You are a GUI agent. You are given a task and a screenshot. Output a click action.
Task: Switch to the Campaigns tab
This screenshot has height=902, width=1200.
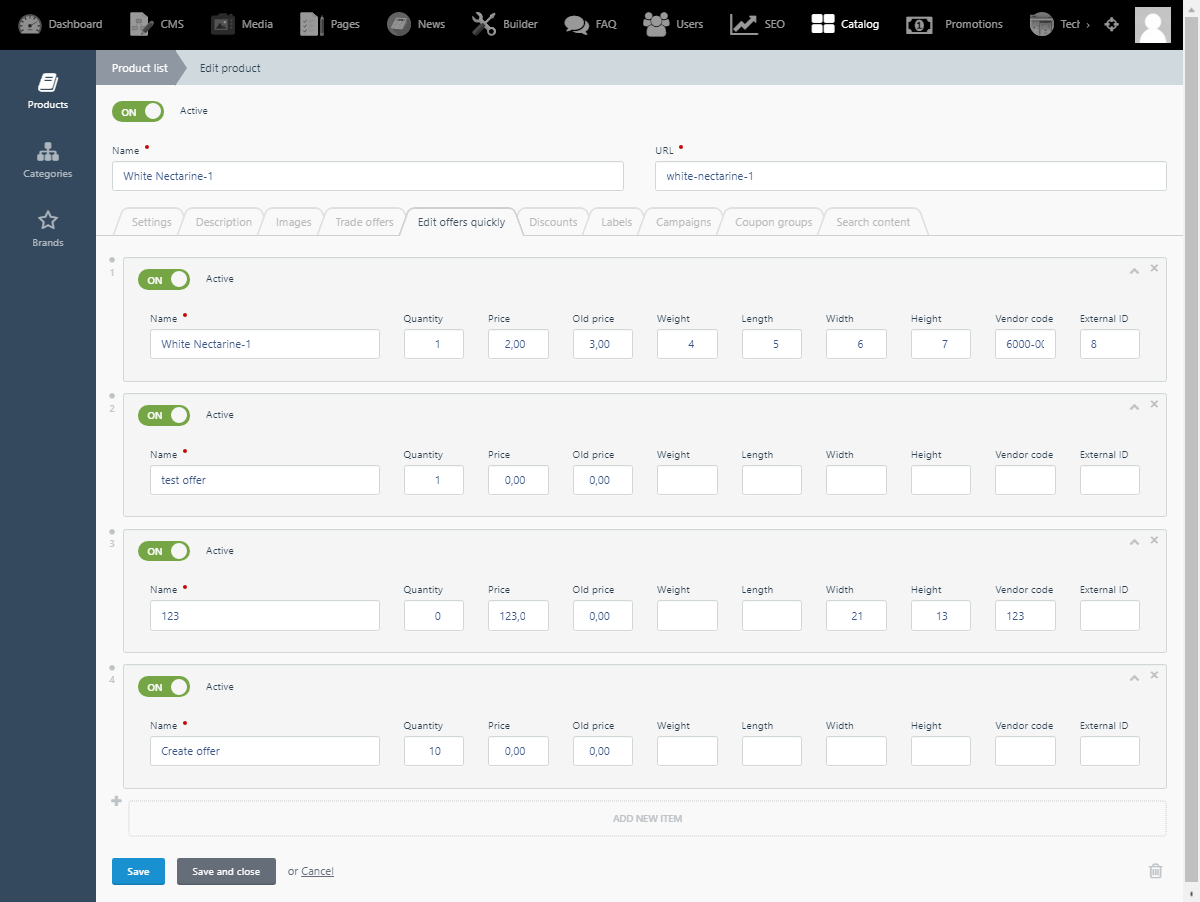[683, 222]
